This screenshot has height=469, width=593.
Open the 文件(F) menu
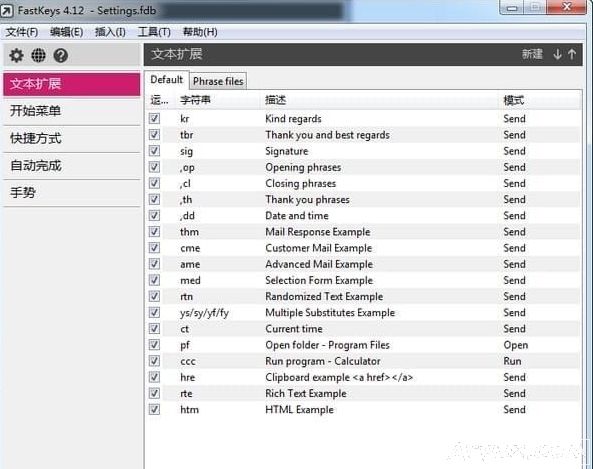point(22,32)
